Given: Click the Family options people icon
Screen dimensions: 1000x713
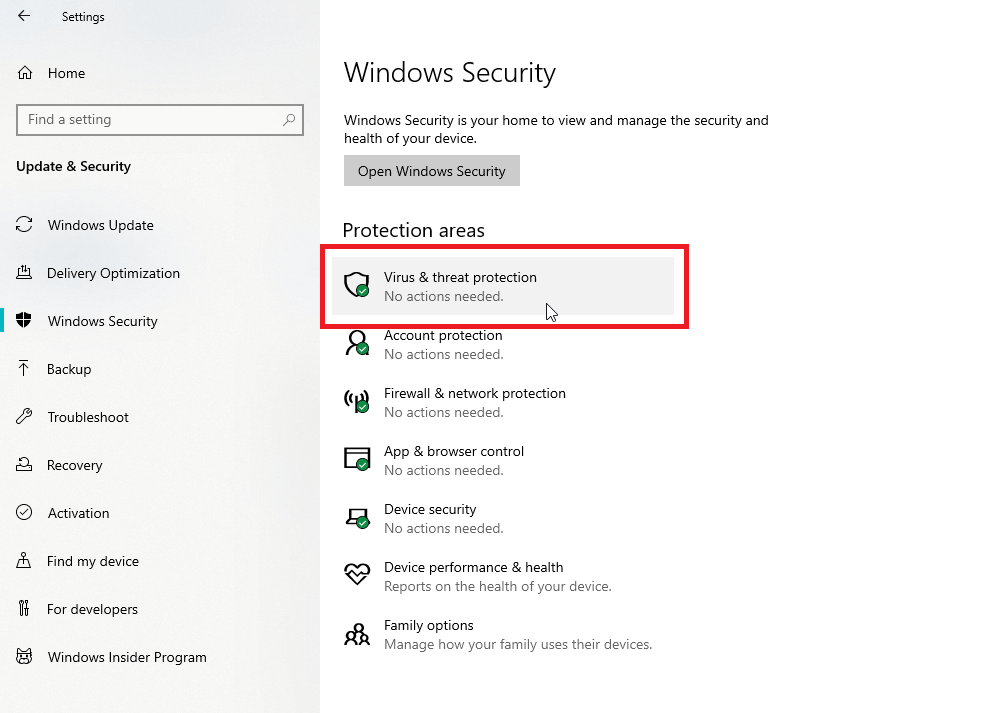Looking at the screenshot, I should tap(357, 634).
